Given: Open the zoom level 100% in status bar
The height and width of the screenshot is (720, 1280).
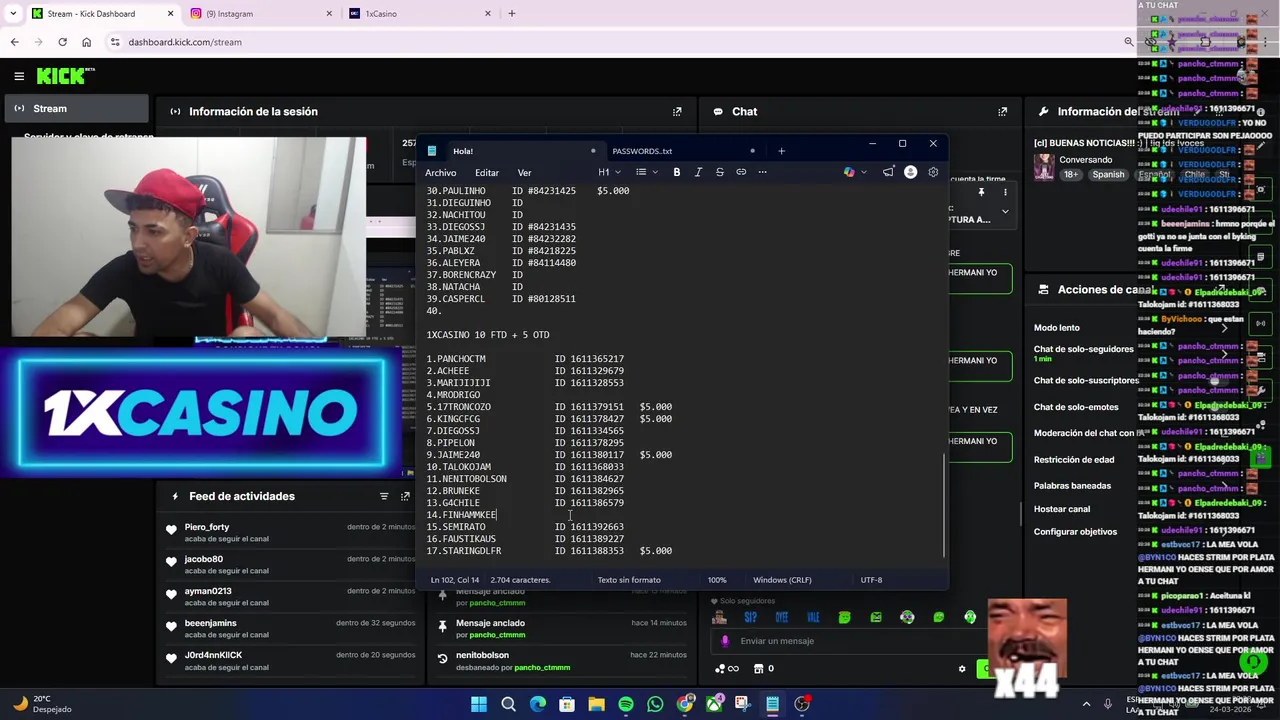Looking at the screenshot, I should 717,580.
